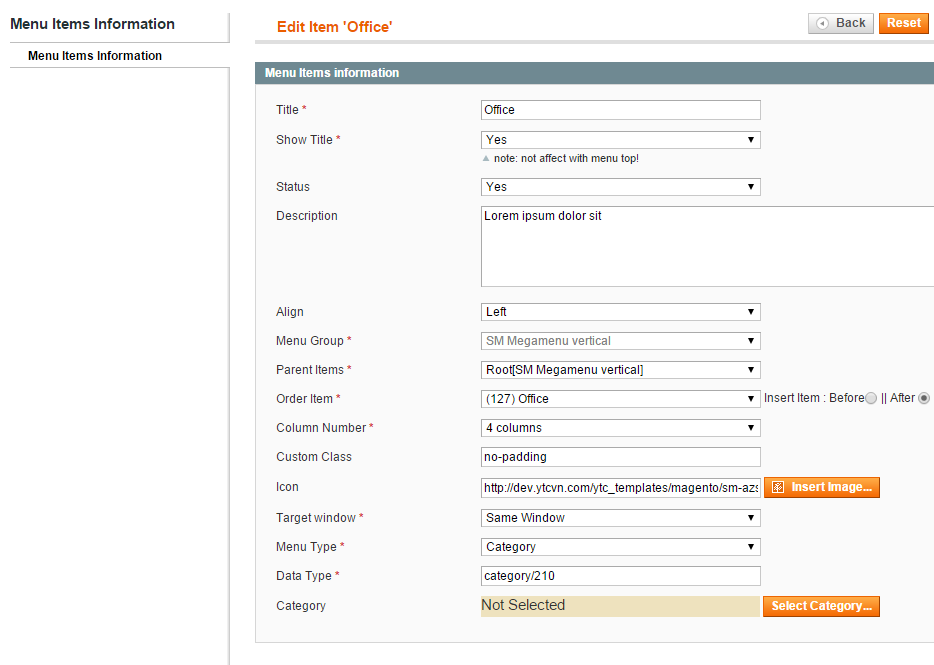Image resolution: width=934 pixels, height=665 pixels.
Task: Click into the Description text area
Action: coord(707,247)
